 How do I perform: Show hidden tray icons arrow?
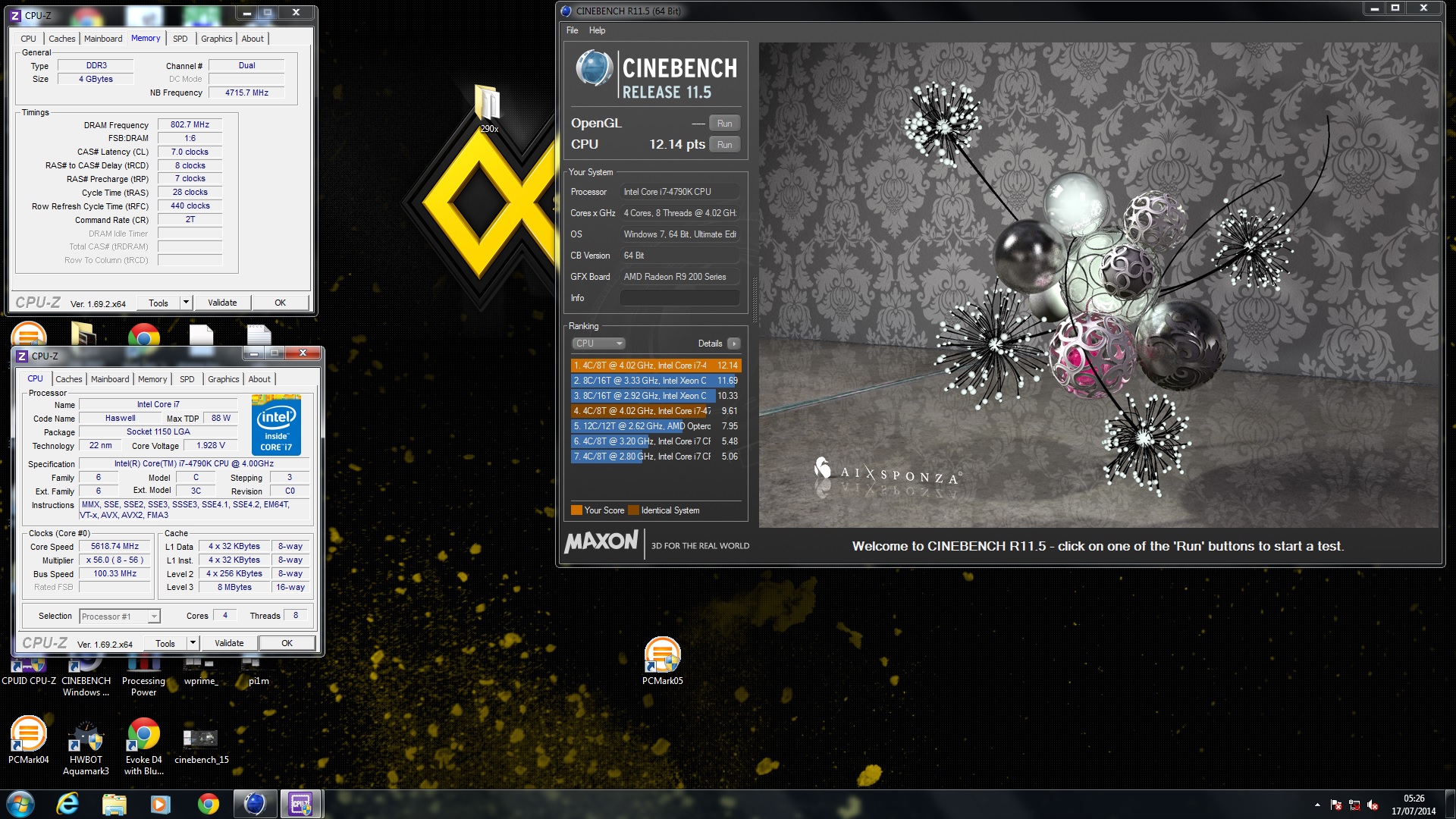point(1317,805)
